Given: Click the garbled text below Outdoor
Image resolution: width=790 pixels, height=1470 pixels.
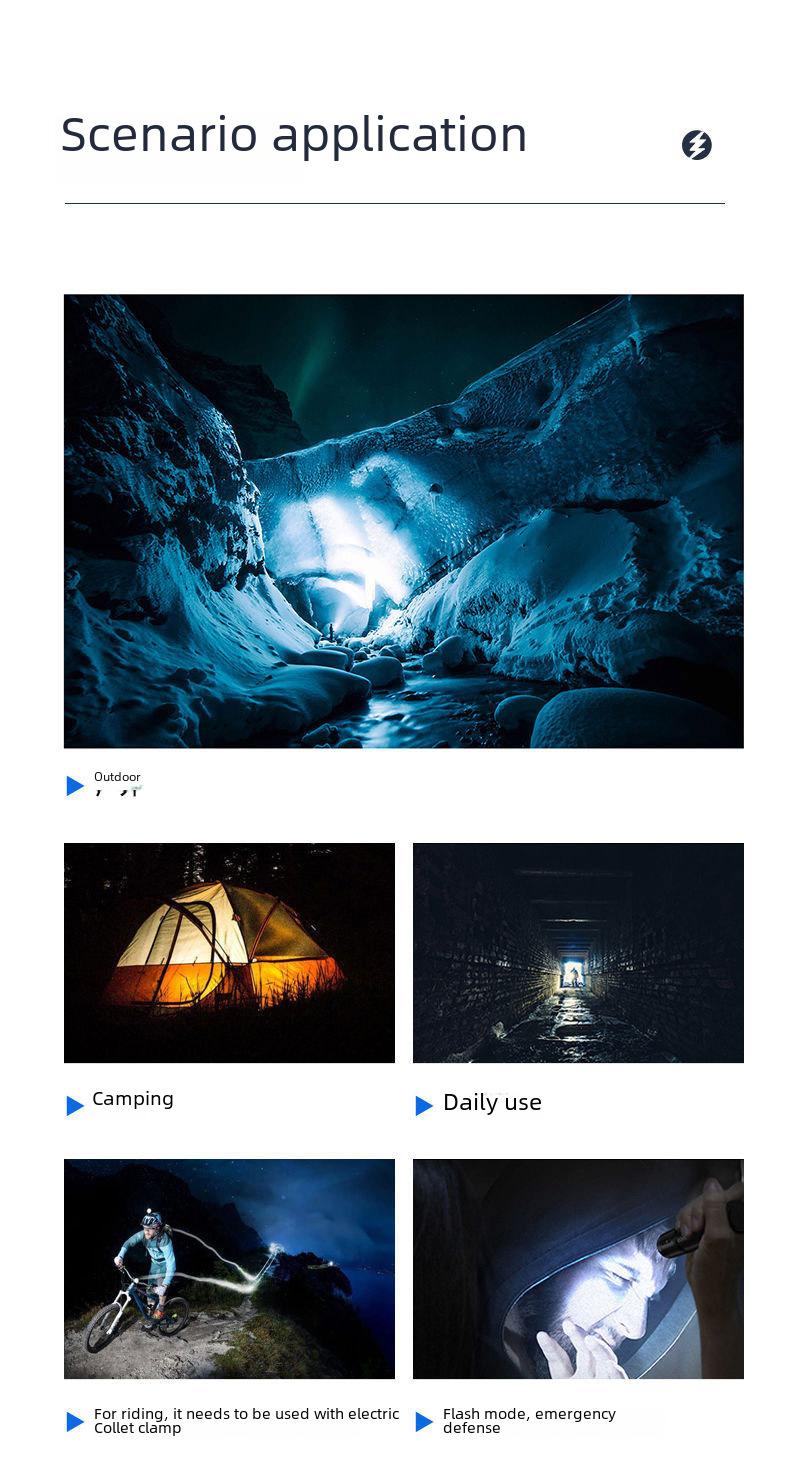Looking at the screenshot, I should [x=118, y=791].
